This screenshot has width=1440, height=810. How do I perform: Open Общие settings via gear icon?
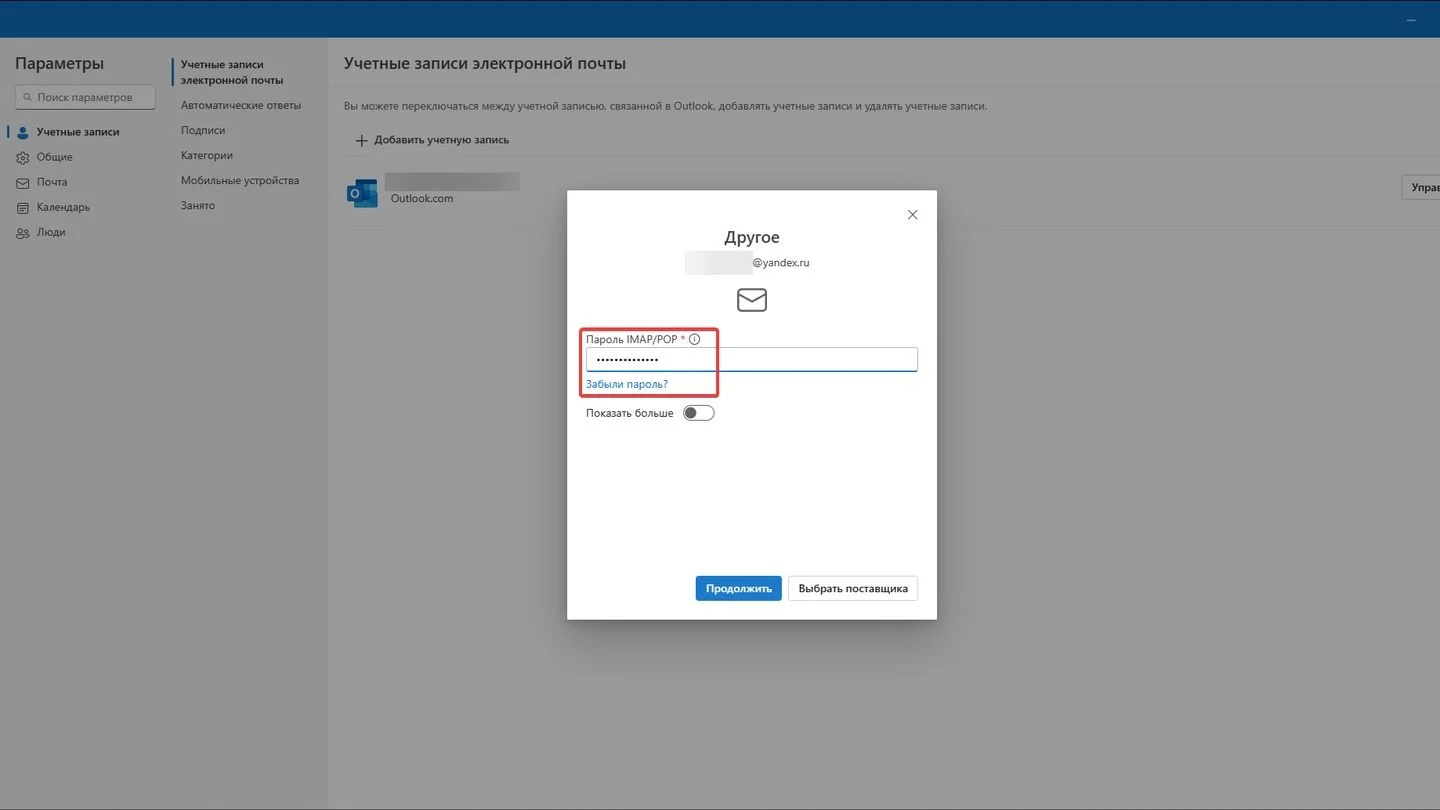pyautogui.click(x=23, y=157)
